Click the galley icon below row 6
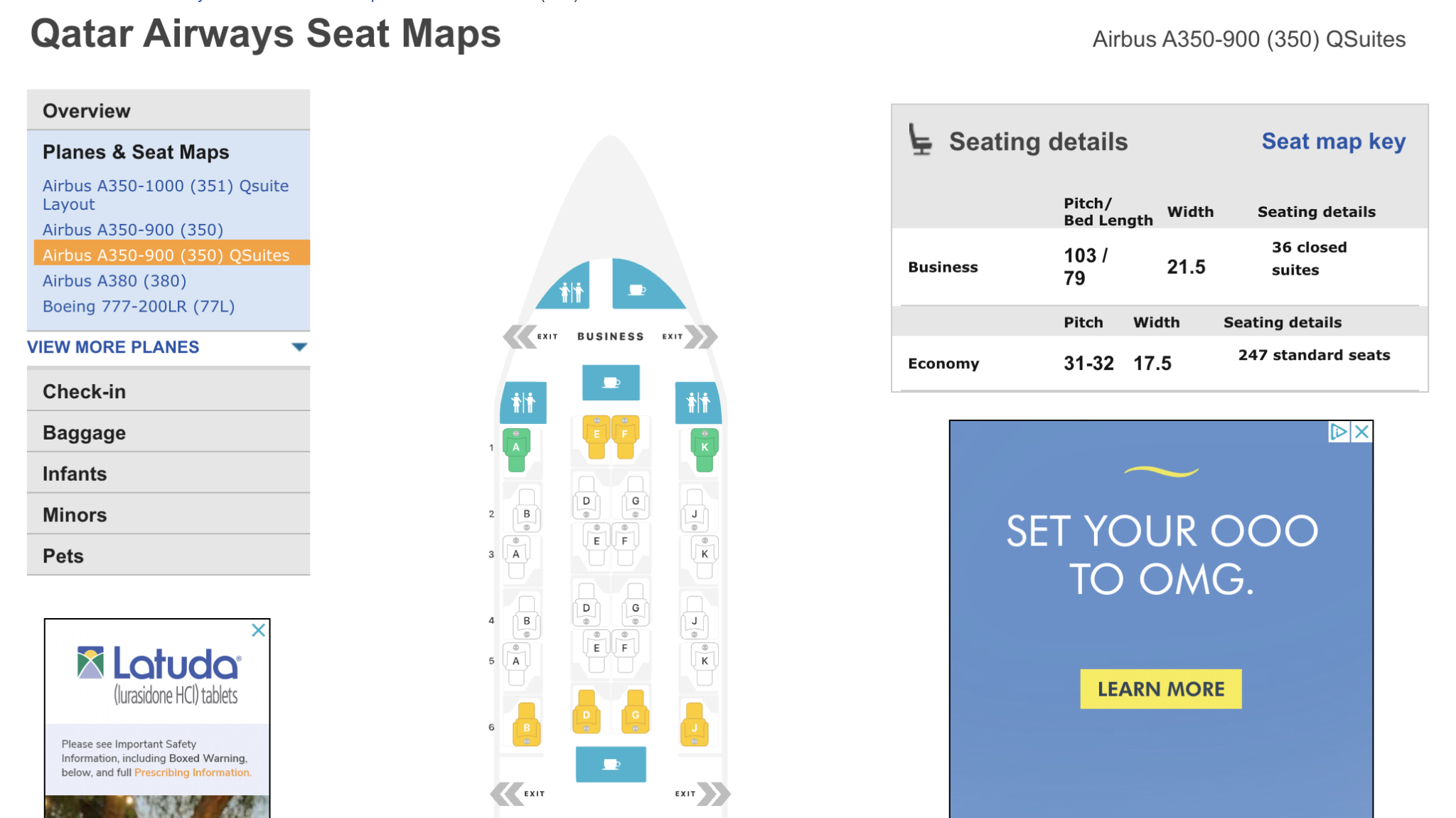The width and height of the screenshot is (1456, 818). tap(611, 765)
